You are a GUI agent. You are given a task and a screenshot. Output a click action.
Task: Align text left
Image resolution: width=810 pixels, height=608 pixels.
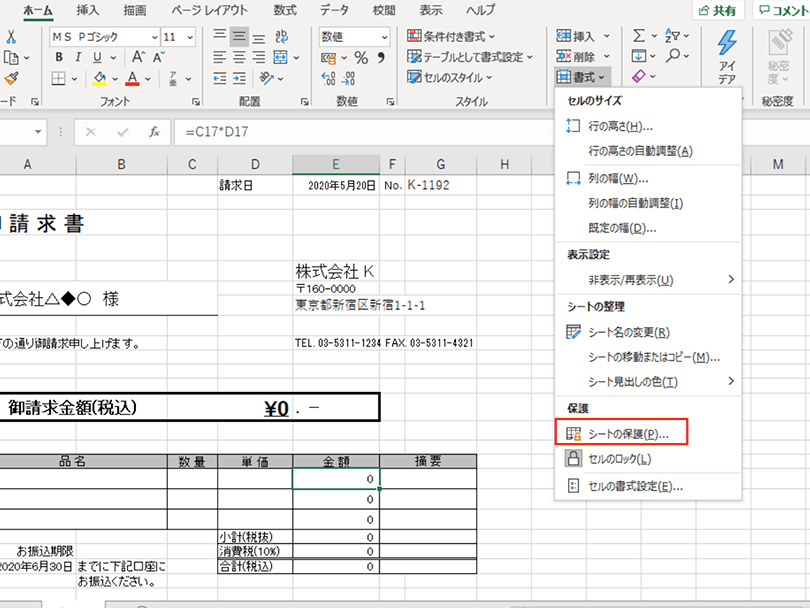pos(220,57)
